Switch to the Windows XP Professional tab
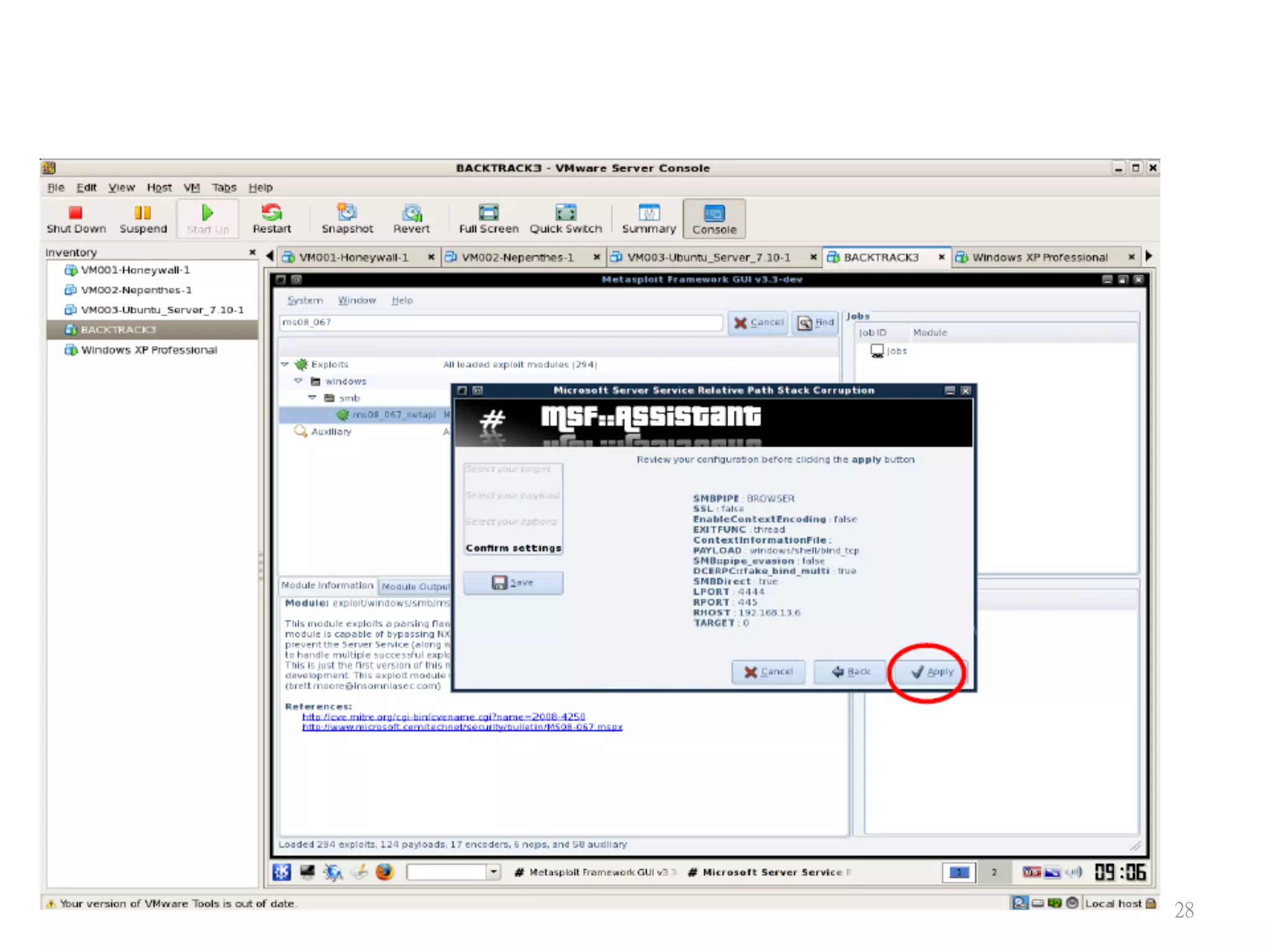Screen dimensions: 1270x952 [x=1039, y=257]
